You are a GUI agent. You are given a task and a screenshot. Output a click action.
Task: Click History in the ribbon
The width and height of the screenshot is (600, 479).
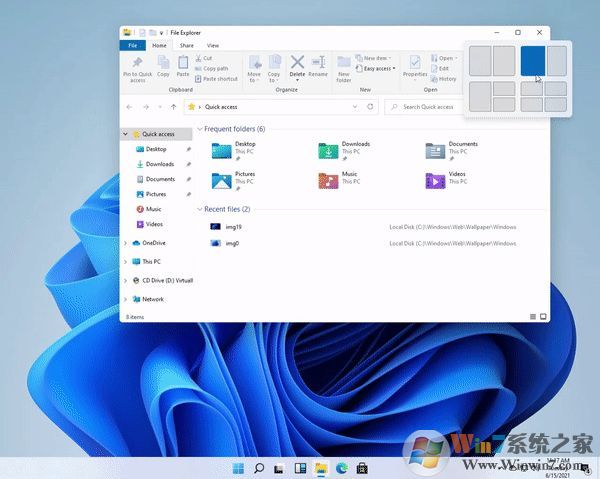coord(443,79)
